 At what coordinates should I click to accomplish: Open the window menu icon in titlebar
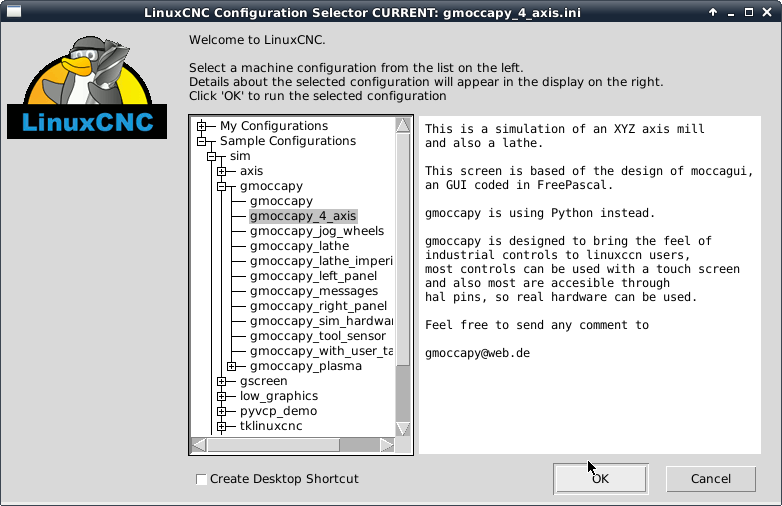13,11
